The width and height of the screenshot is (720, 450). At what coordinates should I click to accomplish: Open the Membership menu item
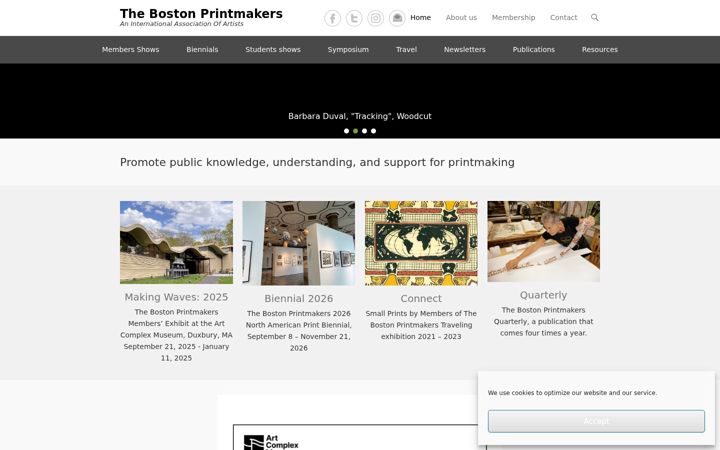click(x=513, y=17)
